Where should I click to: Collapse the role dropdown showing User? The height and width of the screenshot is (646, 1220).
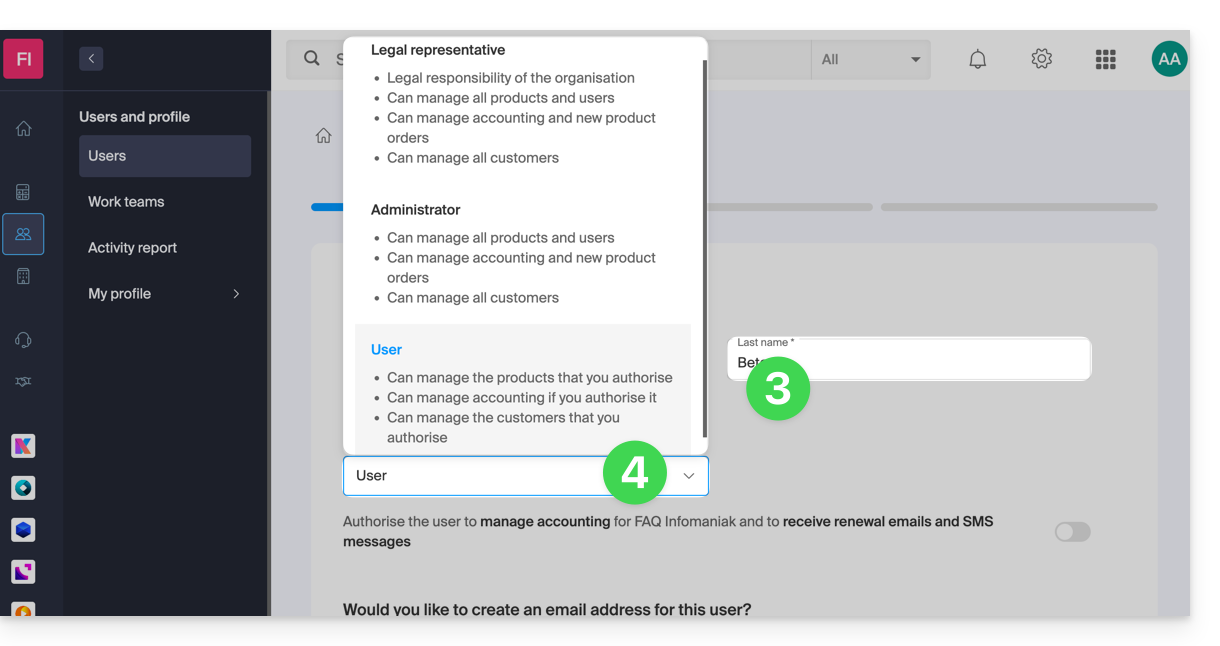(688, 476)
